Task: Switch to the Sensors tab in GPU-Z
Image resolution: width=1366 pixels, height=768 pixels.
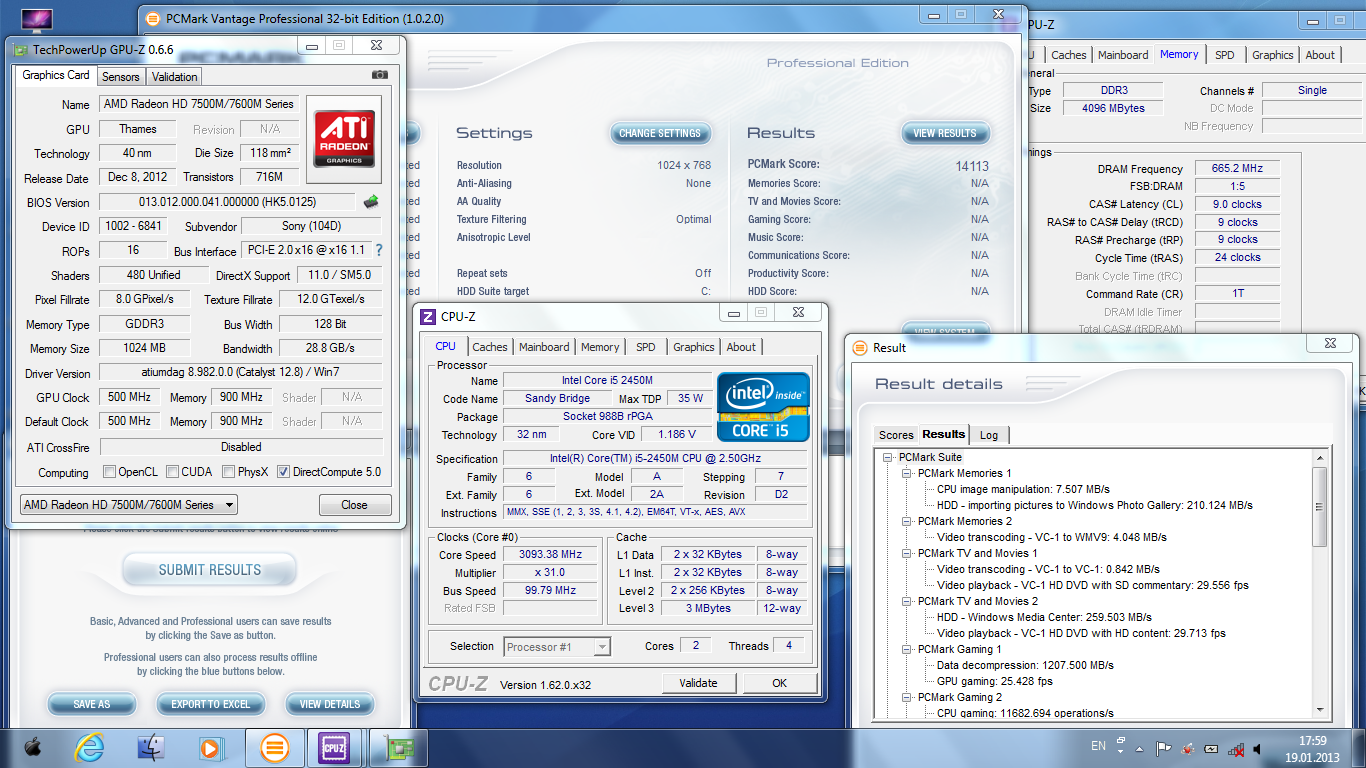Action: coord(121,76)
